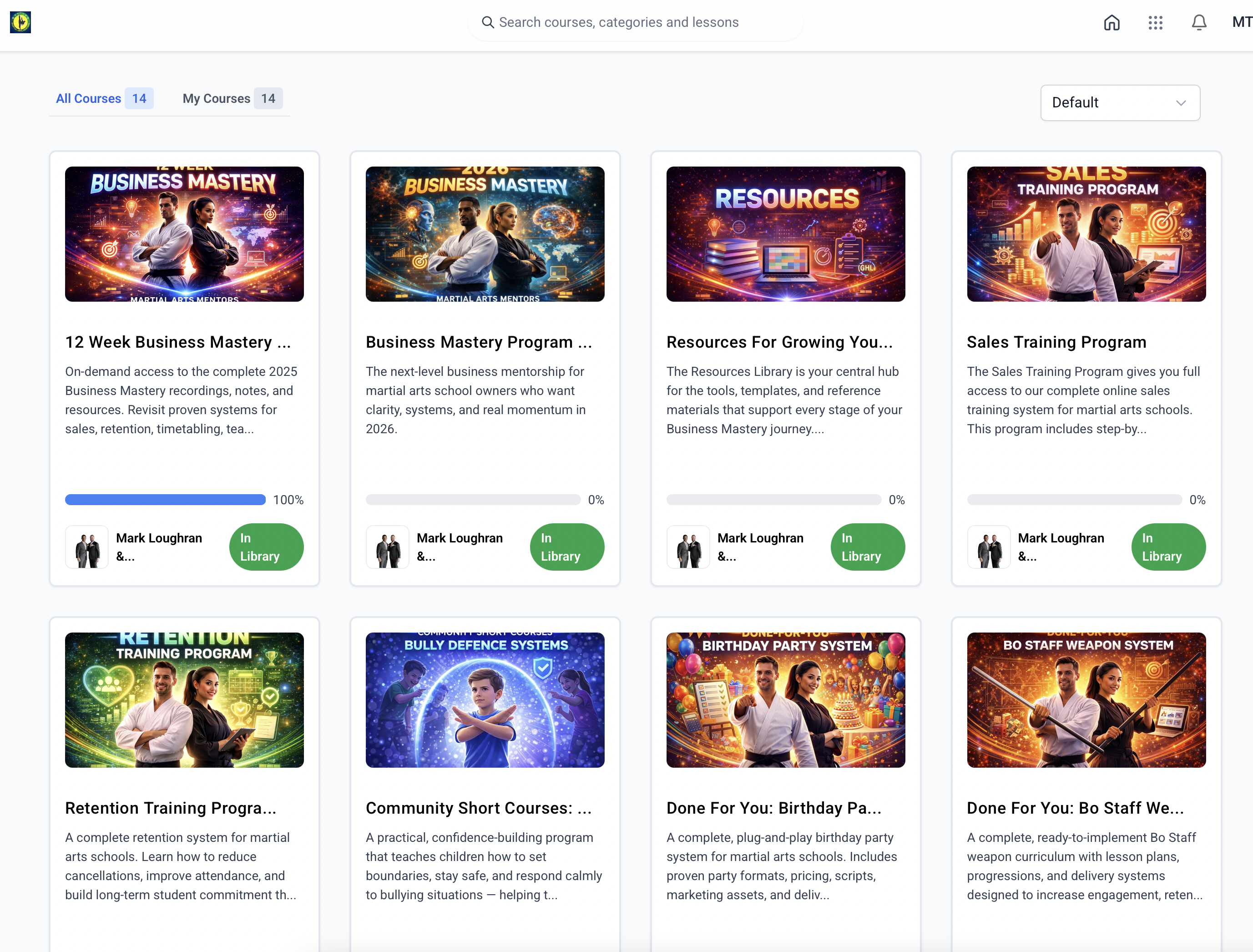Viewport: 1253px width, 952px height.
Task: Click the site logo at top left
Action: [x=20, y=23]
